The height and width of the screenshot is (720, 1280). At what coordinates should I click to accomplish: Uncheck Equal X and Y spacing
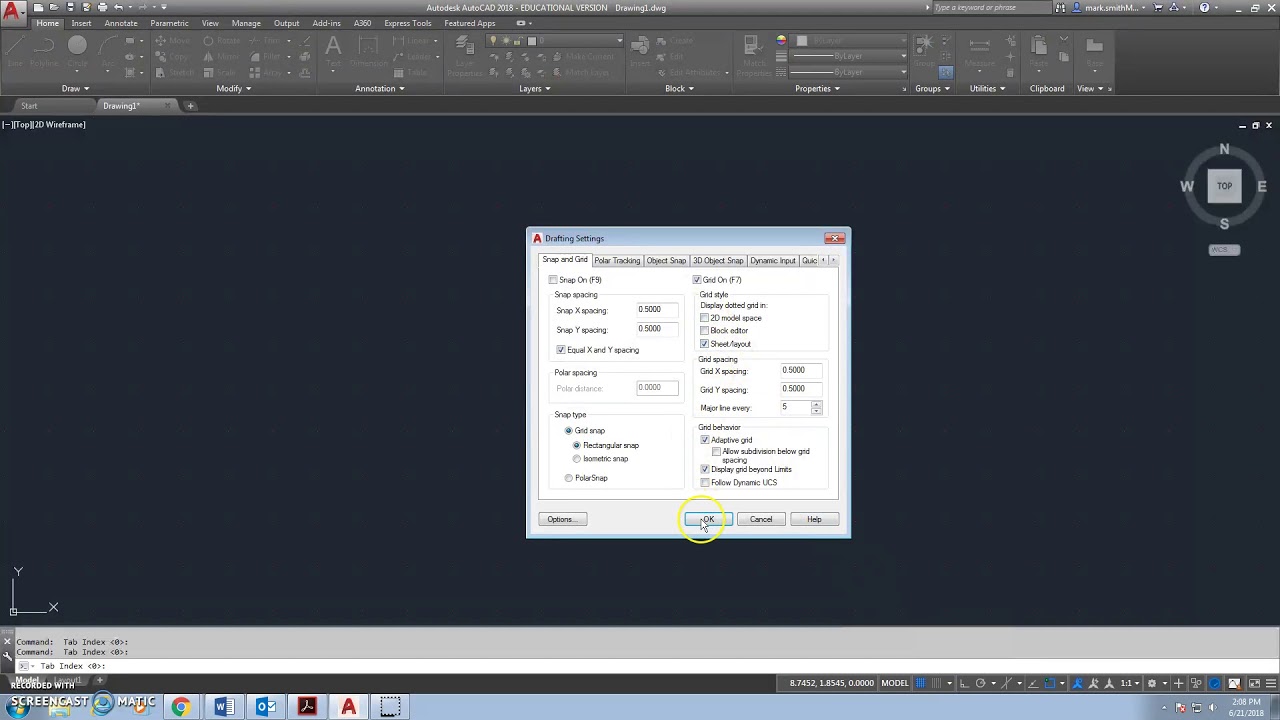pos(561,350)
